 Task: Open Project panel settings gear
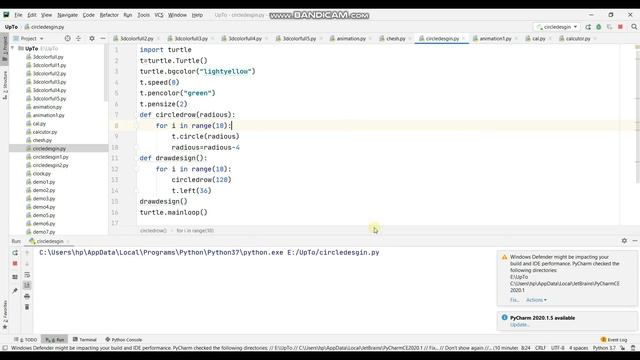tap(92, 38)
